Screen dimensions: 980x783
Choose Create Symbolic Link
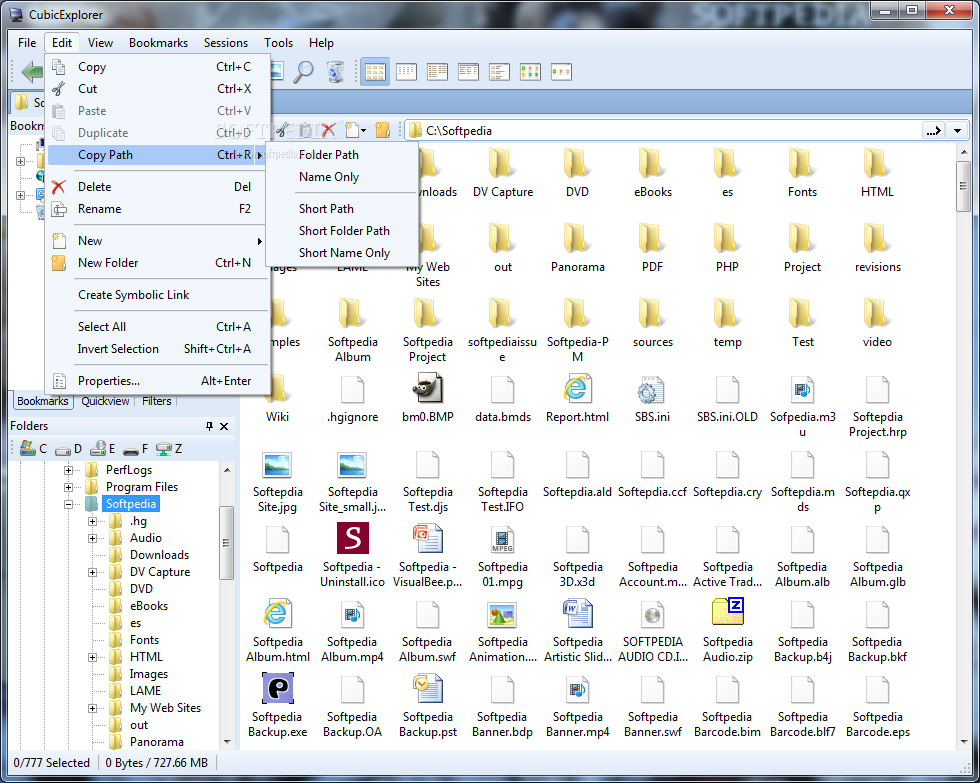[x=158, y=295]
